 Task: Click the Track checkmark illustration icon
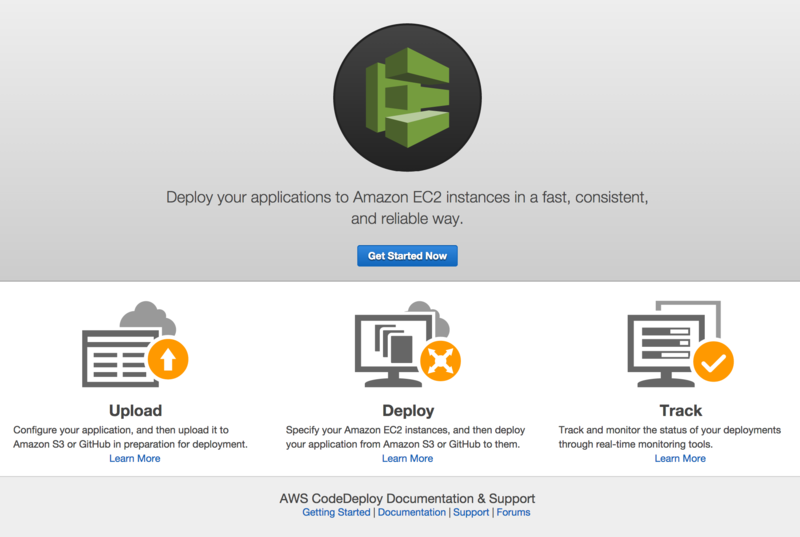tap(680, 344)
